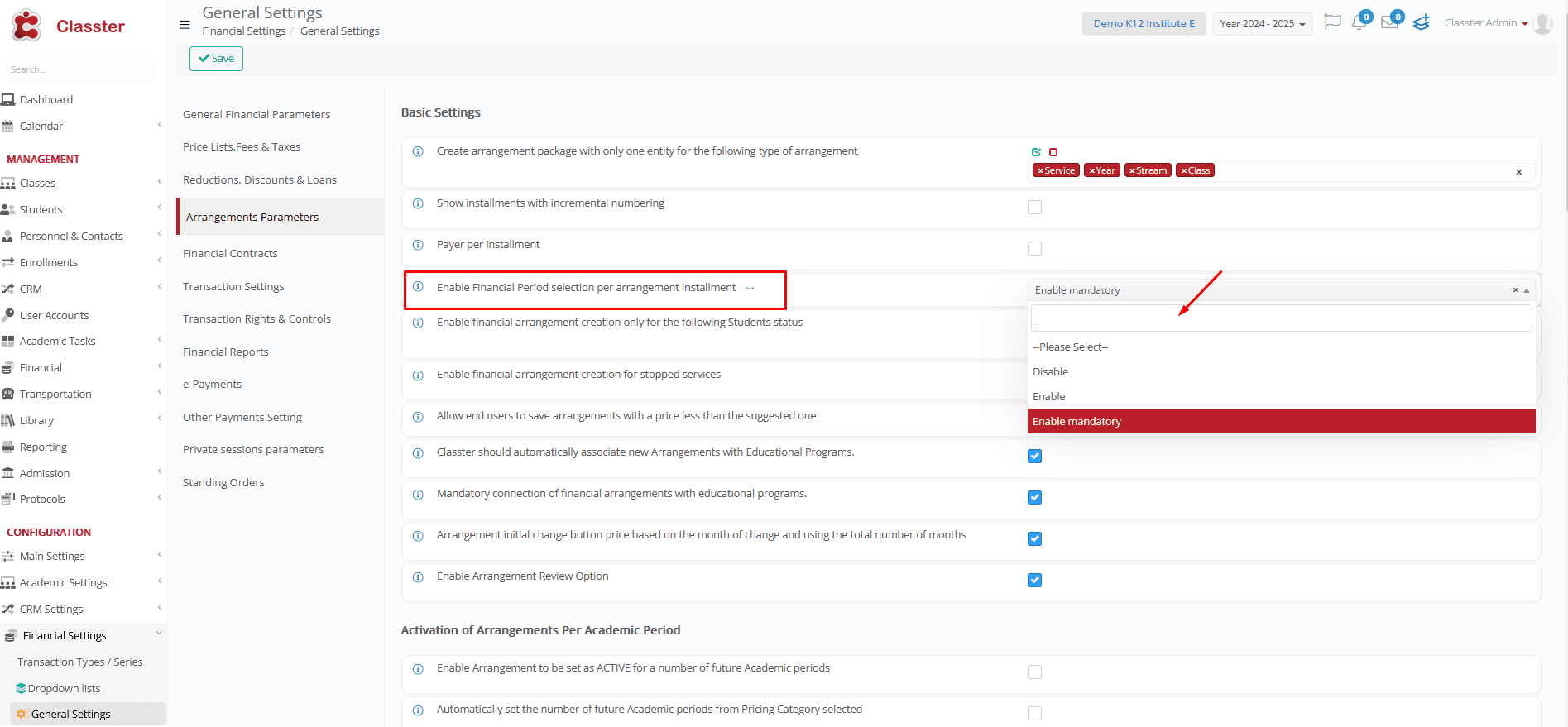The image size is (1568, 727).
Task: Open General Financial Parameters tab
Action: point(257,115)
